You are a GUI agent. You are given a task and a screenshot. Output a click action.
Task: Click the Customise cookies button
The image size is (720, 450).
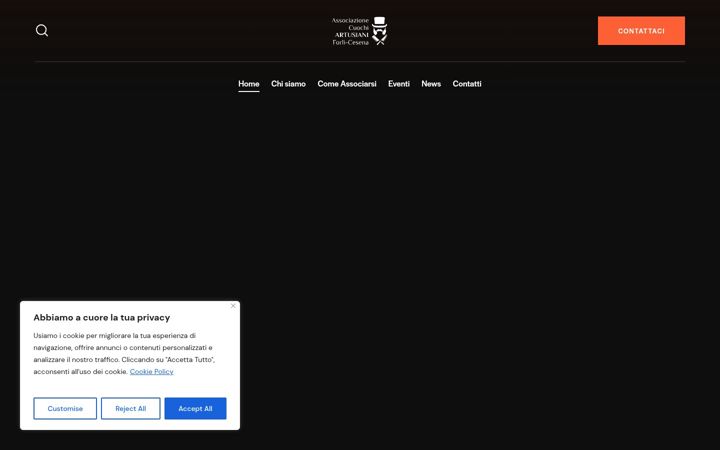(x=65, y=408)
